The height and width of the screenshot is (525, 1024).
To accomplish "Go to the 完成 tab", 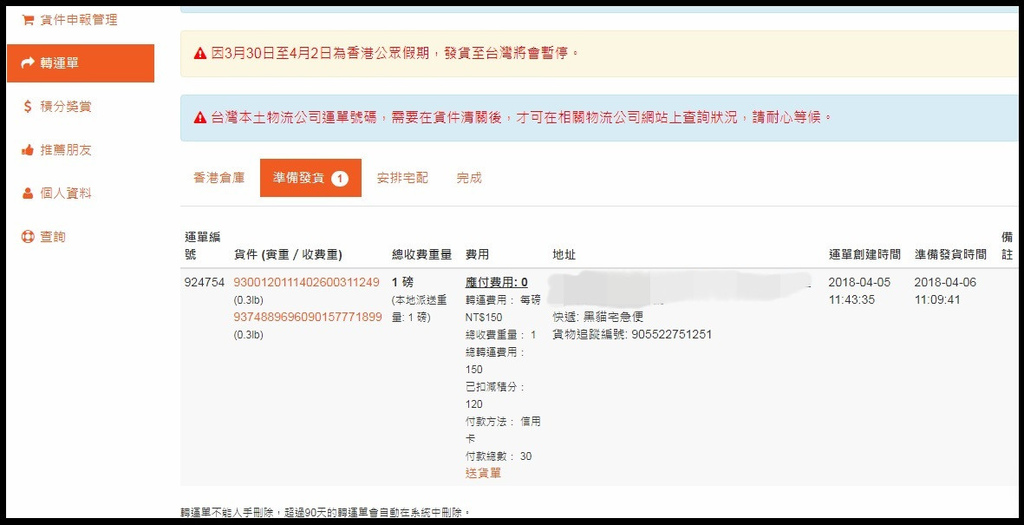I will pyautogui.click(x=469, y=178).
